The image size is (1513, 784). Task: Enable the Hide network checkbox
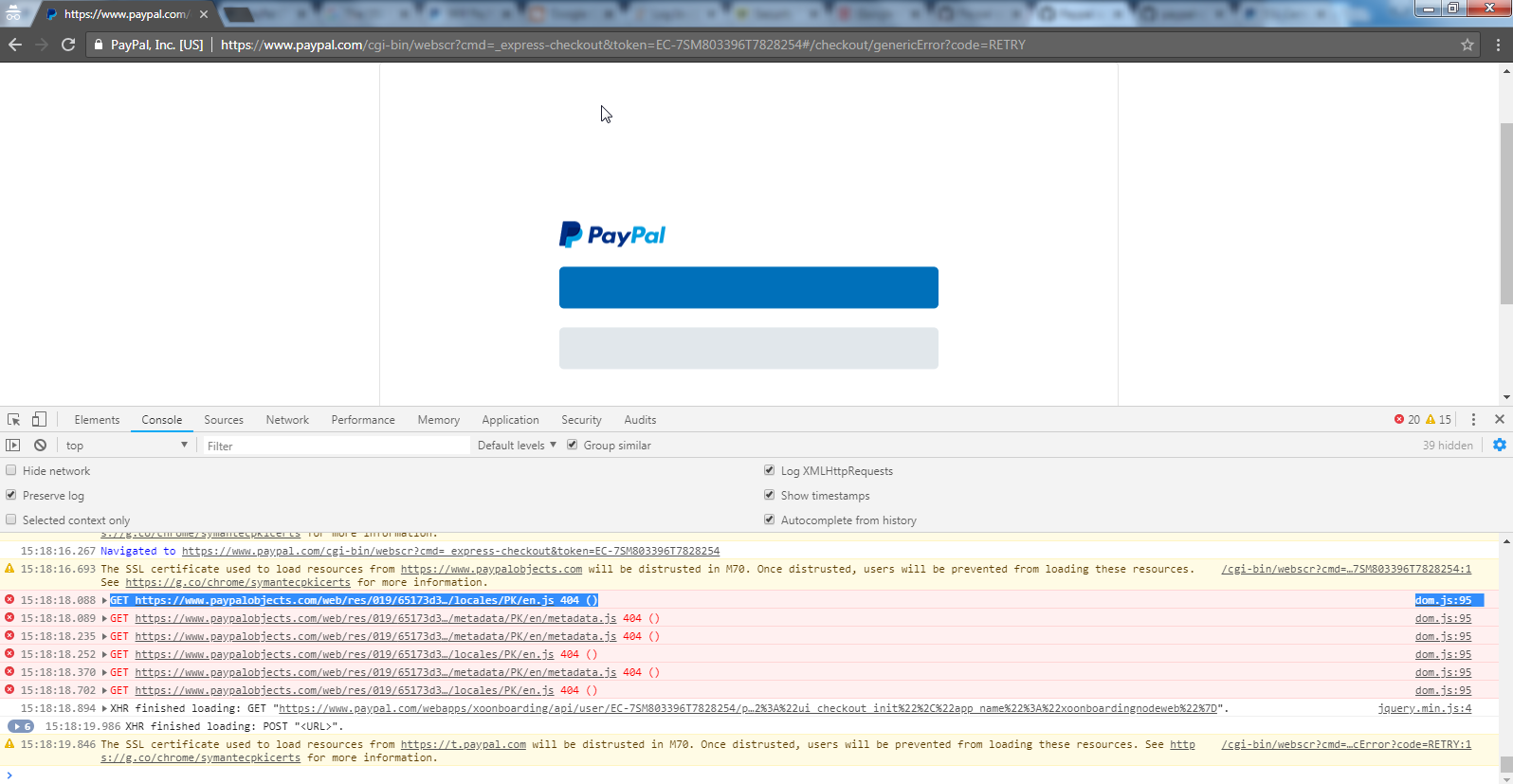pos(11,470)
